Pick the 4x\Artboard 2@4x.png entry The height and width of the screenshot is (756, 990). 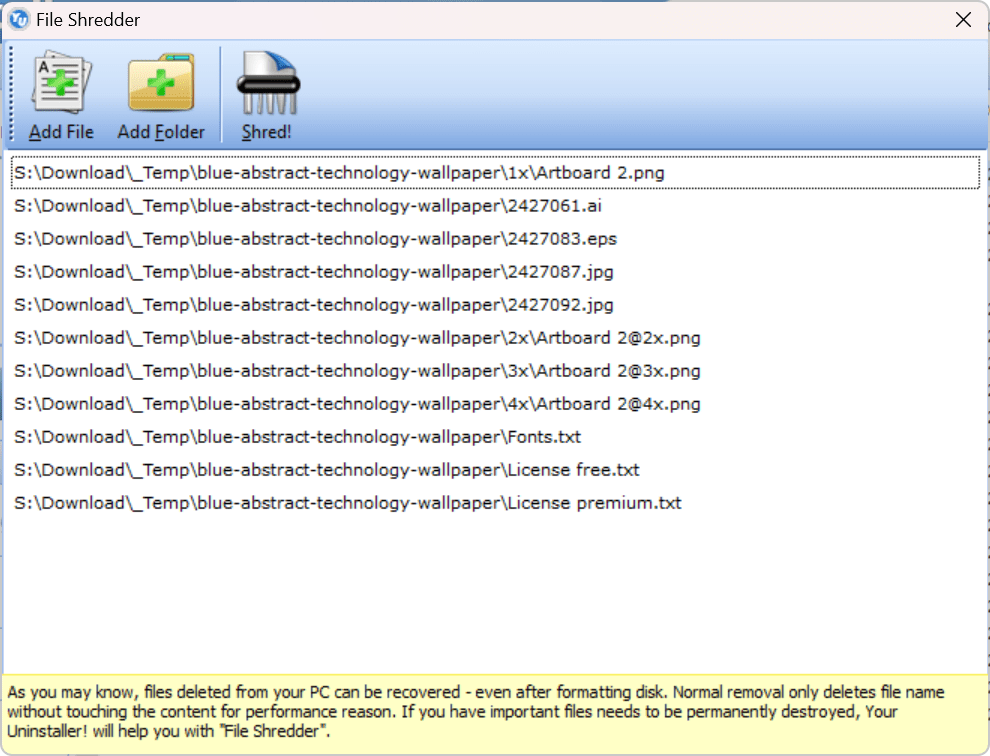pos(357,404)
